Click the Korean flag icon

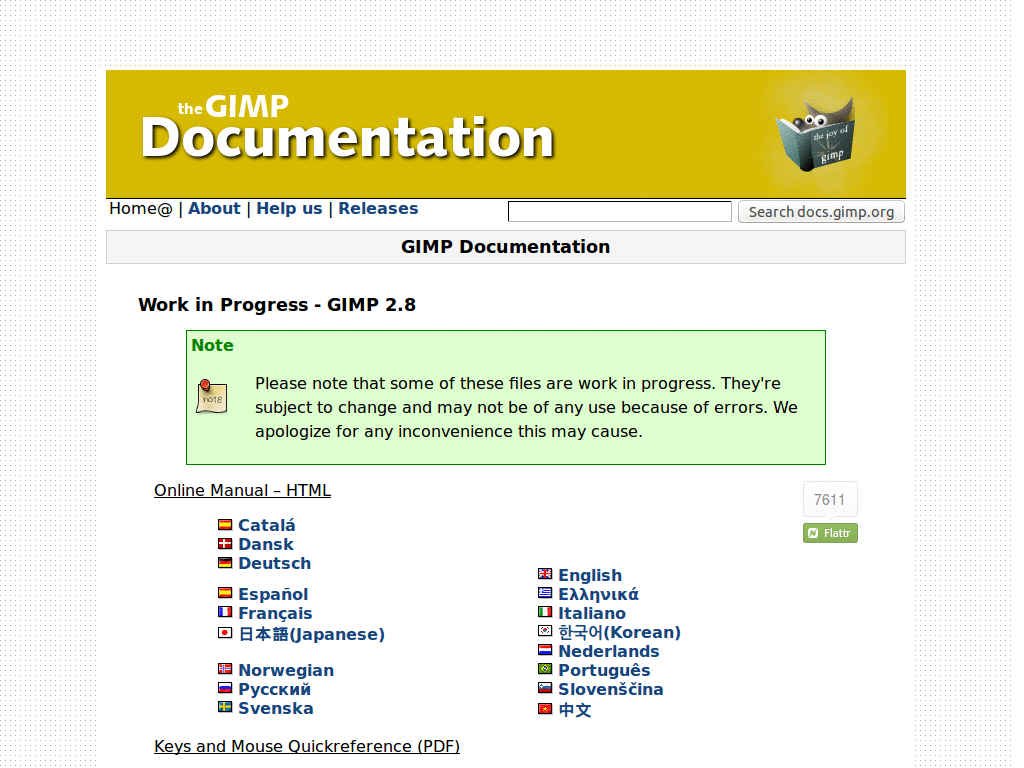[545, 631]
